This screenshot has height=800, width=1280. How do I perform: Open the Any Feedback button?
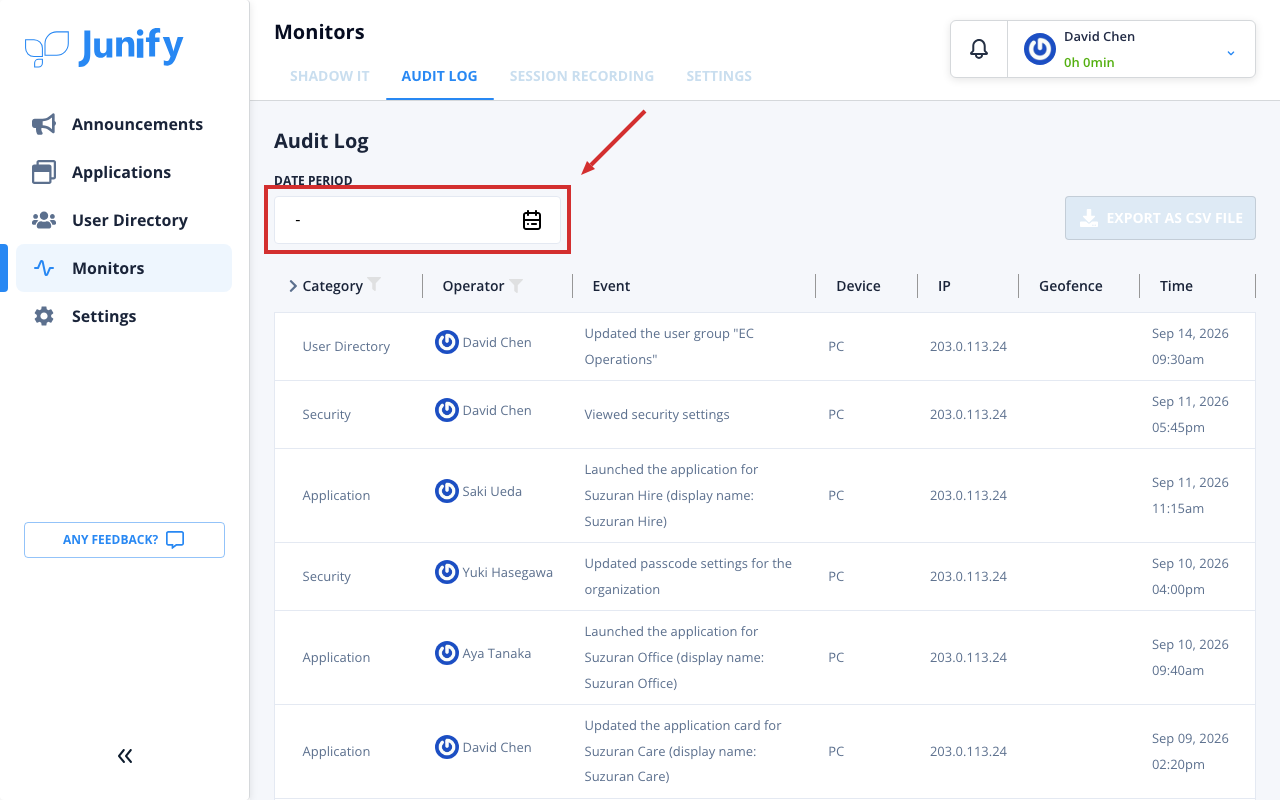coord(124,540)
